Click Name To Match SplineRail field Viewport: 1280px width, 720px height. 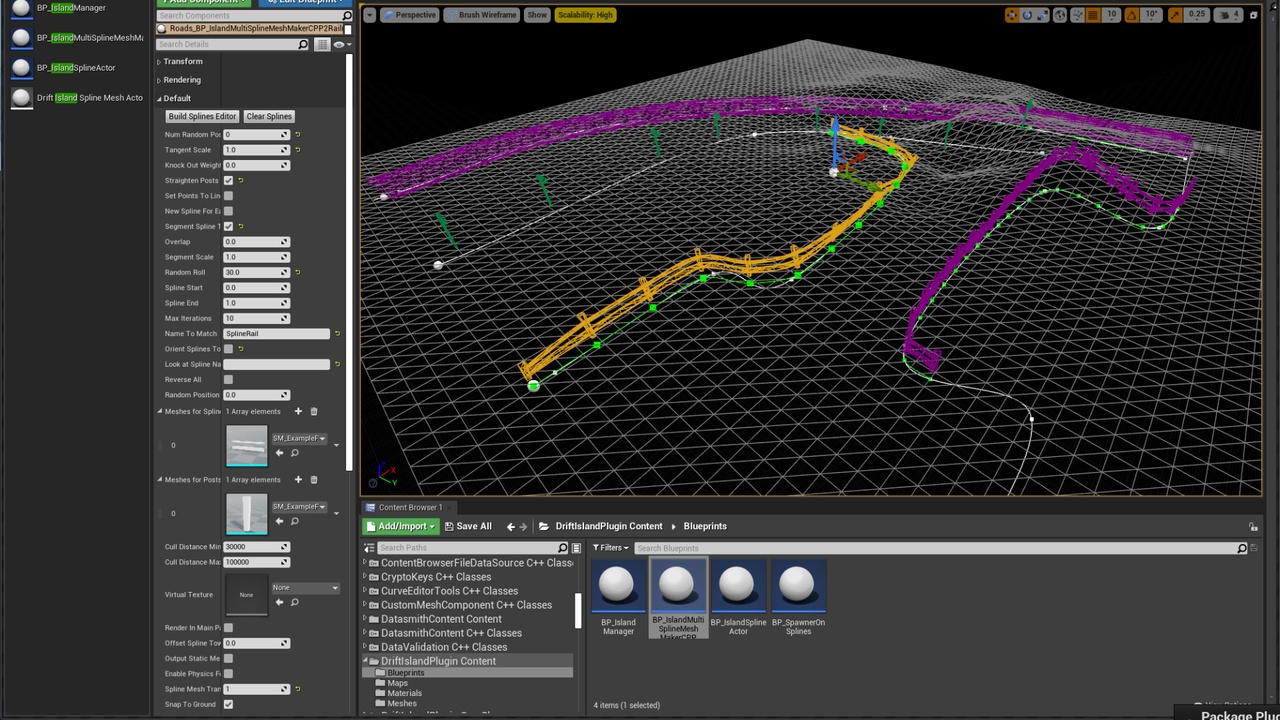[x=276, y=333]
